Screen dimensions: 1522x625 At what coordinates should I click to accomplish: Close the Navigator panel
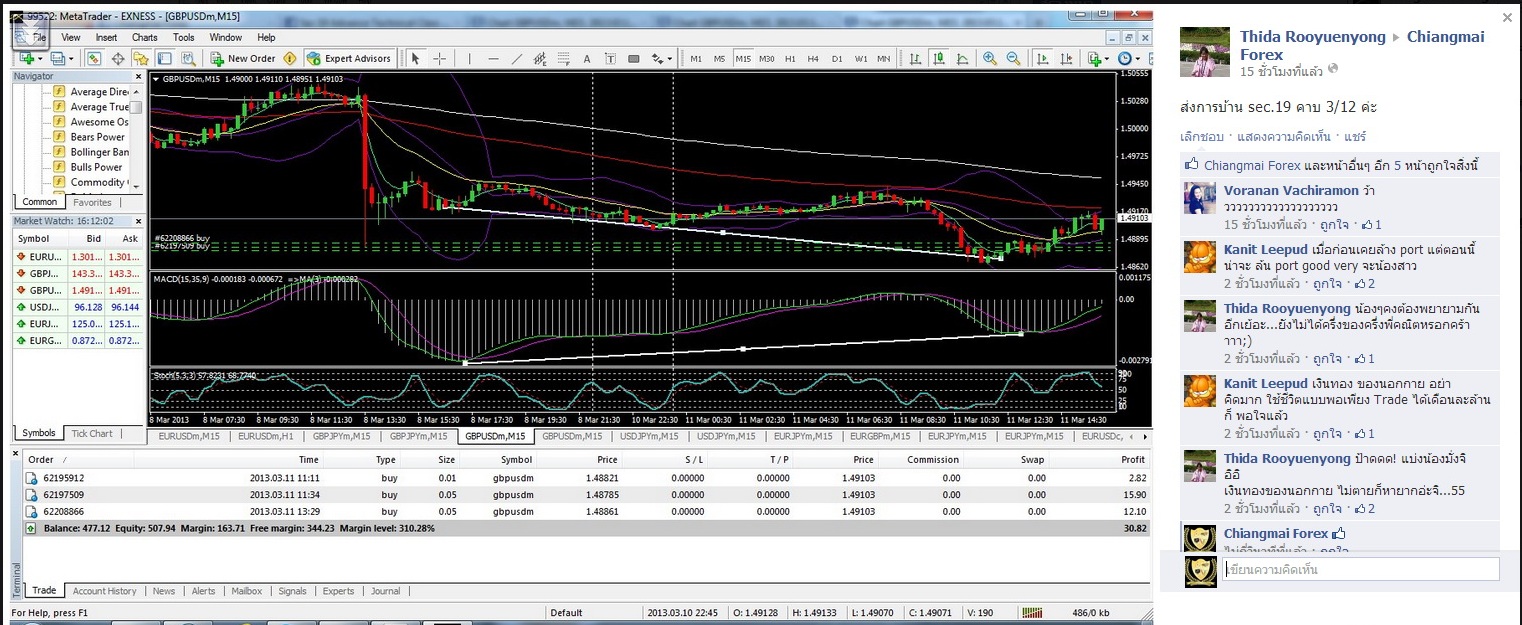[x=137, y=76]
